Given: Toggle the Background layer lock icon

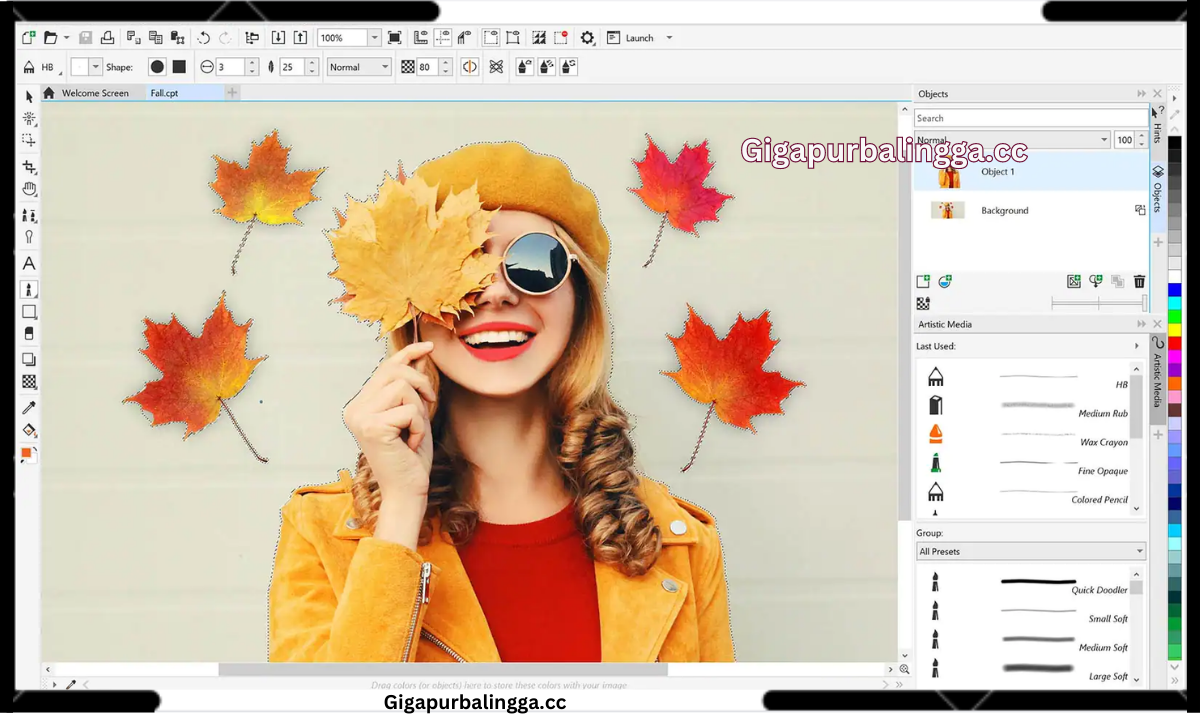Looking at the screenshot, I should pos(1139,210).
